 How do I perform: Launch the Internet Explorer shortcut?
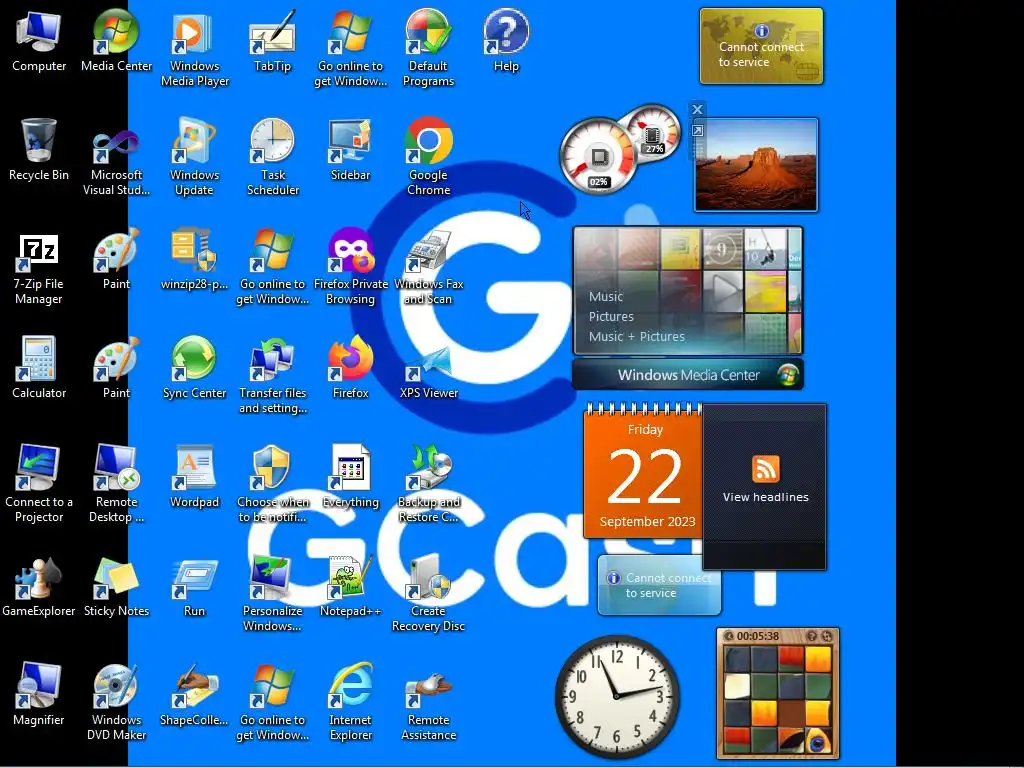click(x=351, y=702)
